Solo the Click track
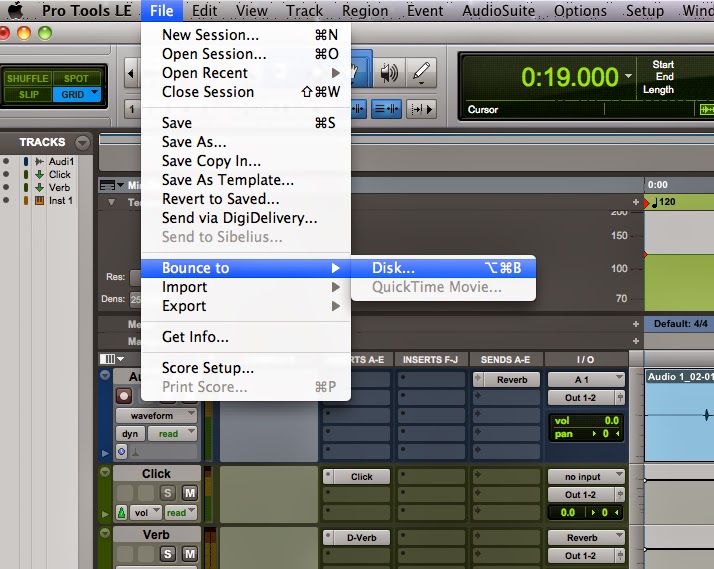 [168, 493]
